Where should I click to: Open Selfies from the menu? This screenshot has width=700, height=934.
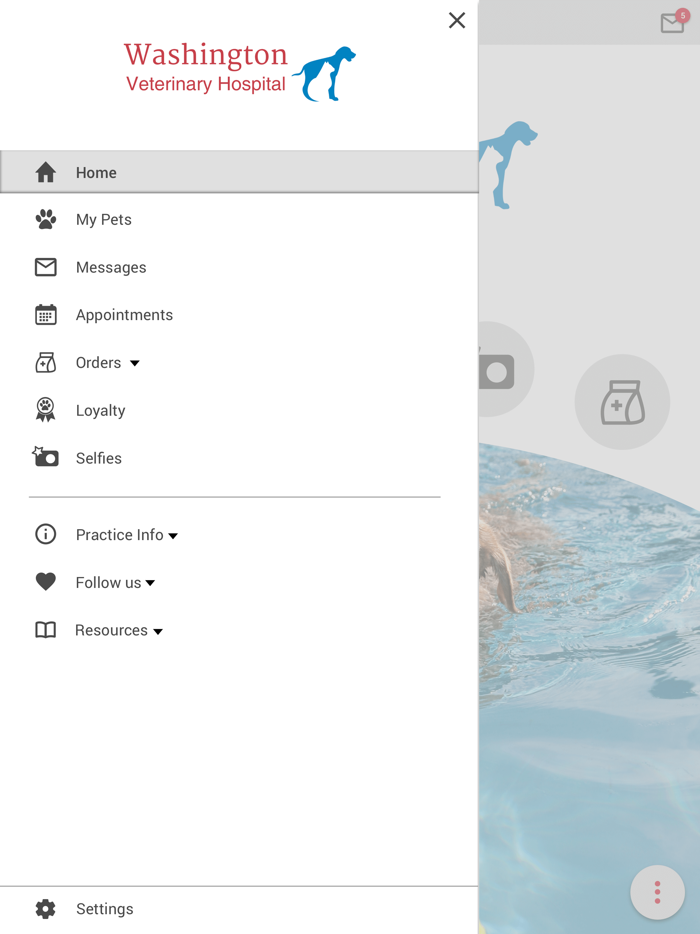pyautogui.click(x=98, y=458)
